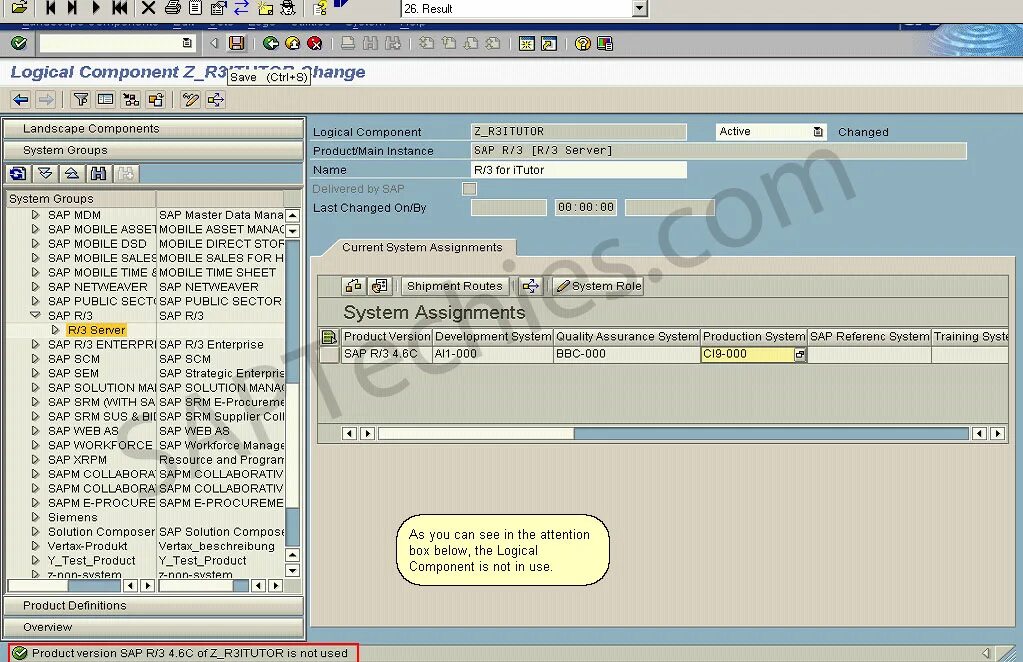Open value help on CI9-000 production cell
The image size is (1023, 662).
[799, 355]
